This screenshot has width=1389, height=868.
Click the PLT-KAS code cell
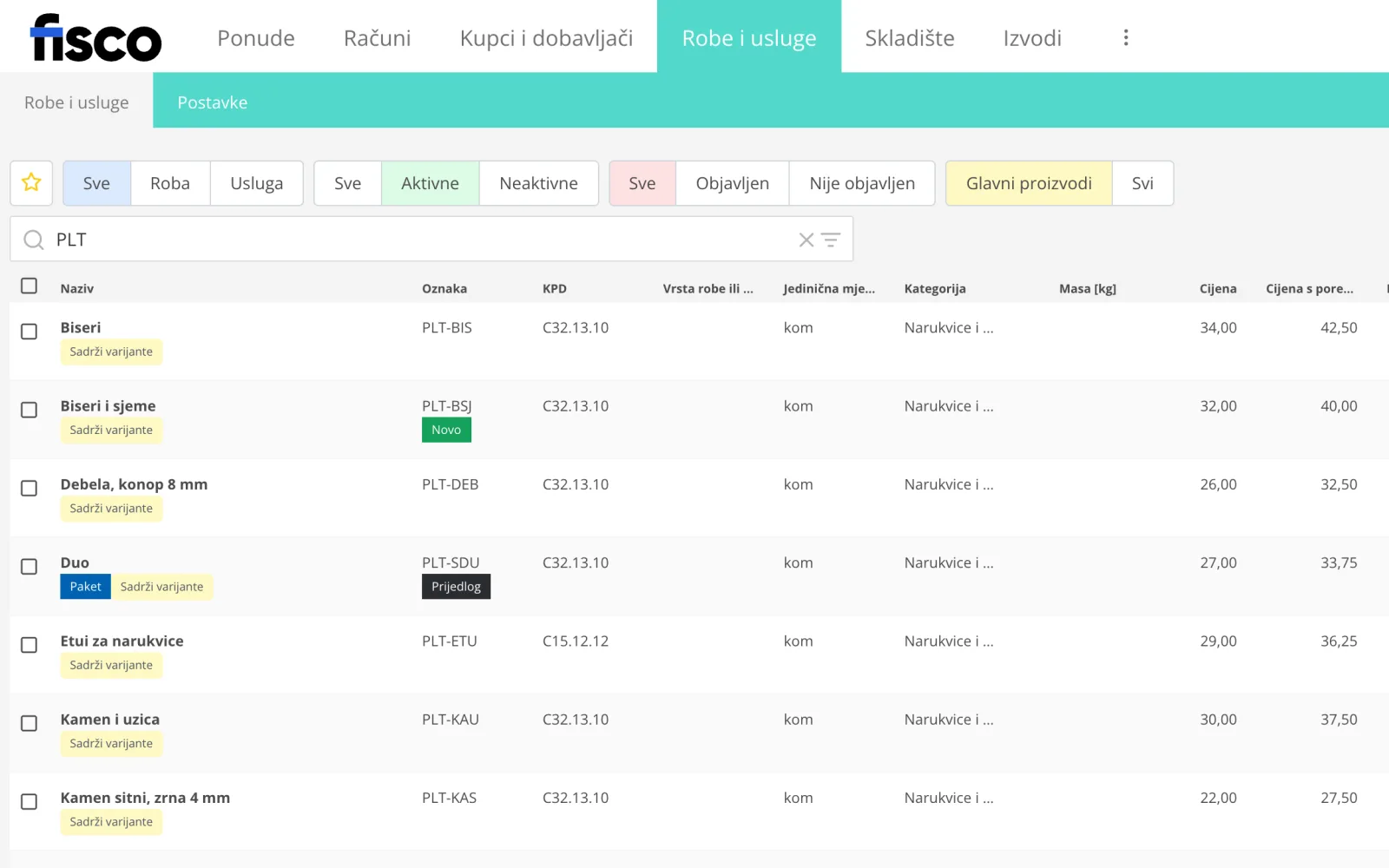pos(449,798)
